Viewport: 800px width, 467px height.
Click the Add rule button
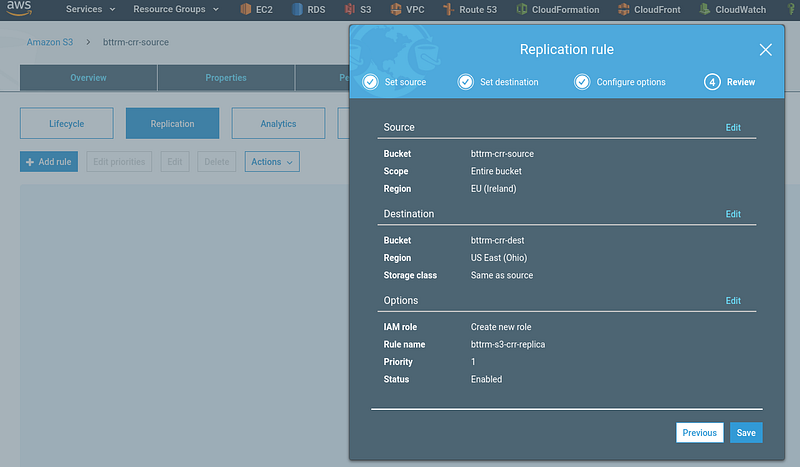tap(49, 162)
